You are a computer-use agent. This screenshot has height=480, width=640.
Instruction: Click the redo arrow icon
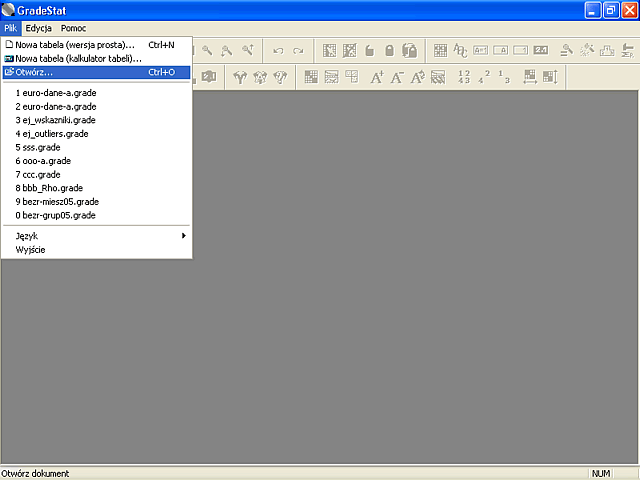point(298,51)
